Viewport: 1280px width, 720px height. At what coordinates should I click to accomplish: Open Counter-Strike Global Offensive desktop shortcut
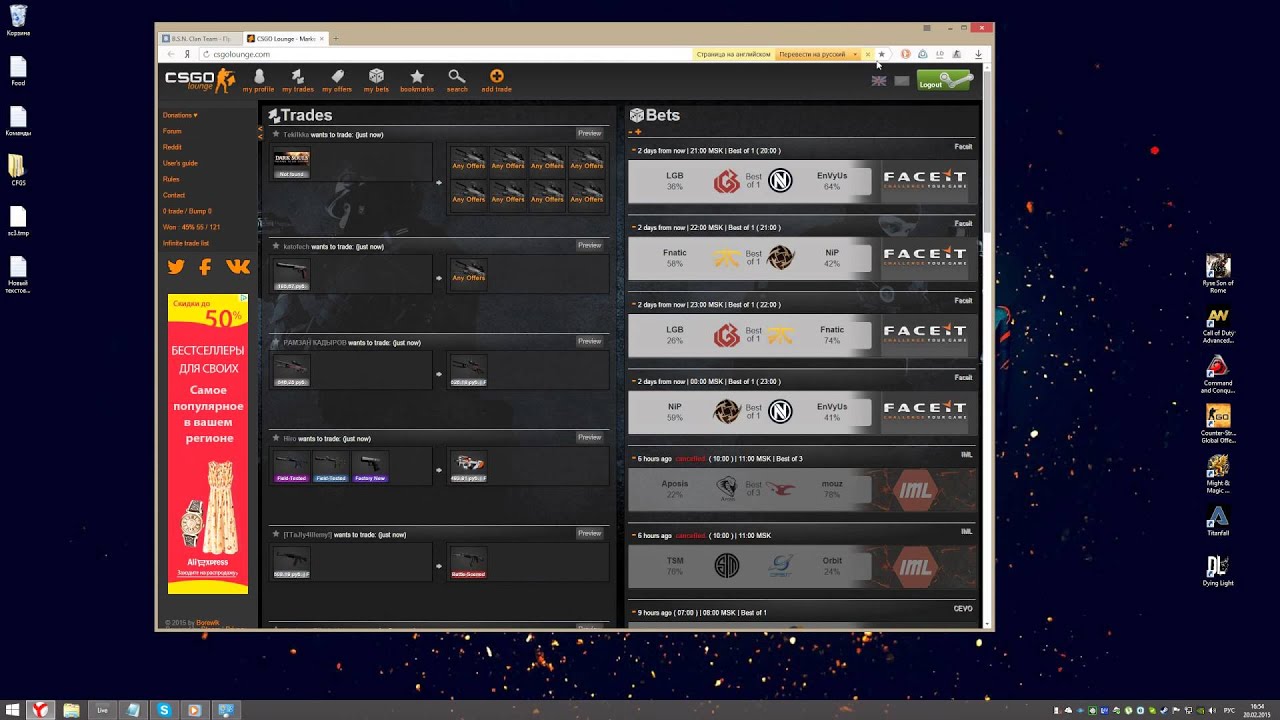(1217, 424)
